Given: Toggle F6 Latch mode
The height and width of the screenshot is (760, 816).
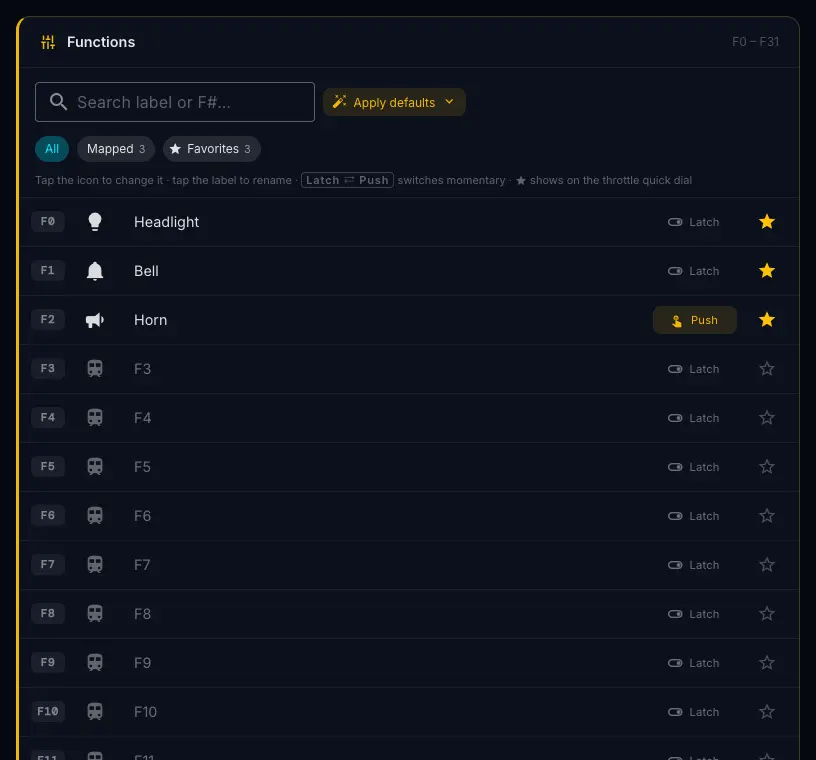Looking at the screenshot, I should pos(694,515).
